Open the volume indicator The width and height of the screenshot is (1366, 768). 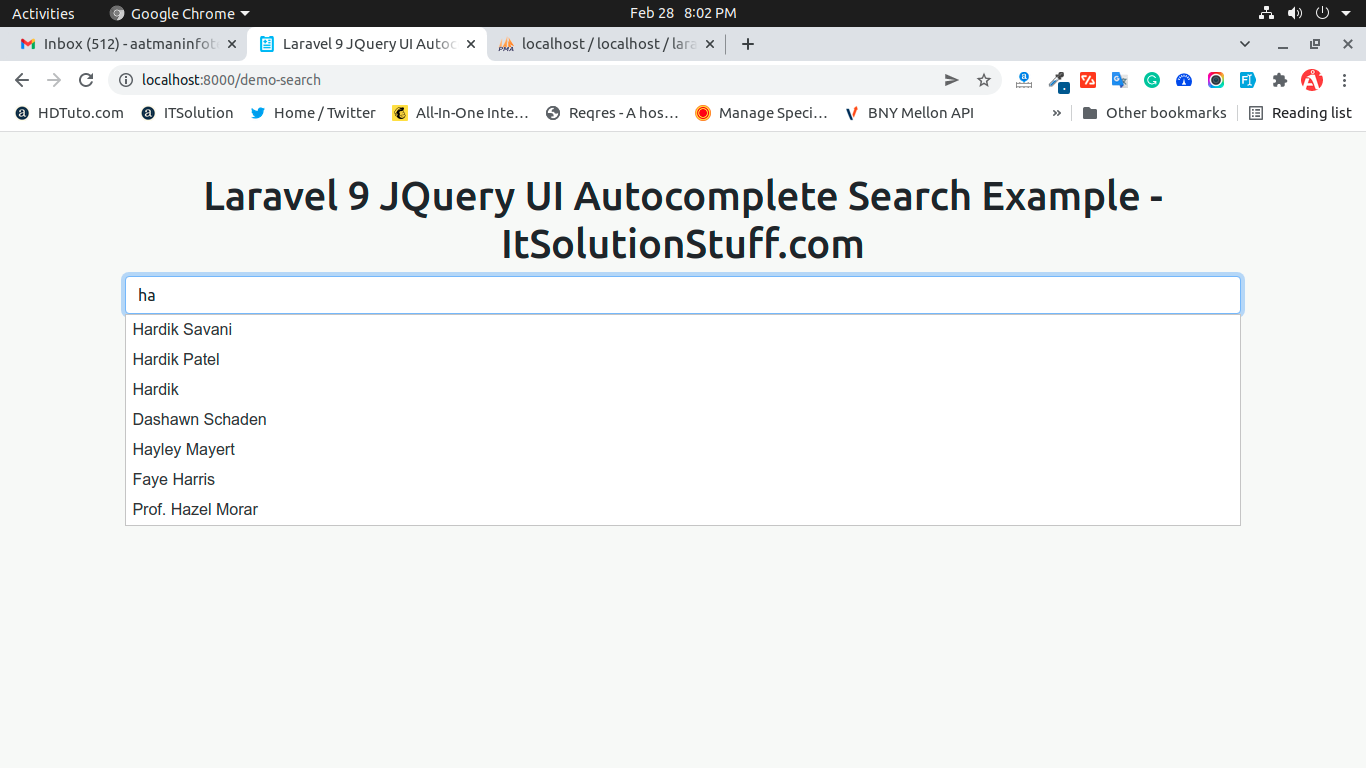point(1294,13)
